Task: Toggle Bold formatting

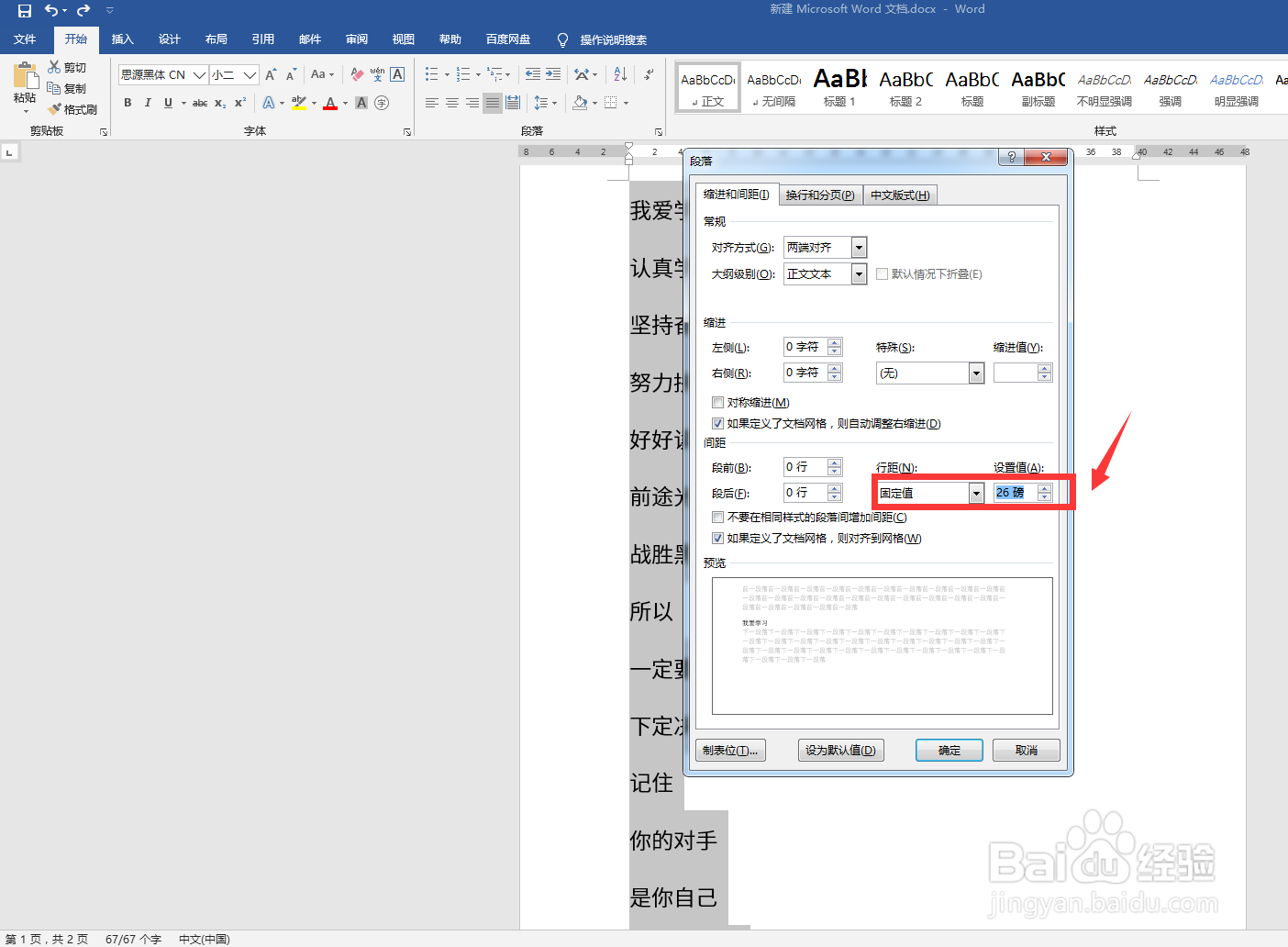Action: (x=128, y=103)
